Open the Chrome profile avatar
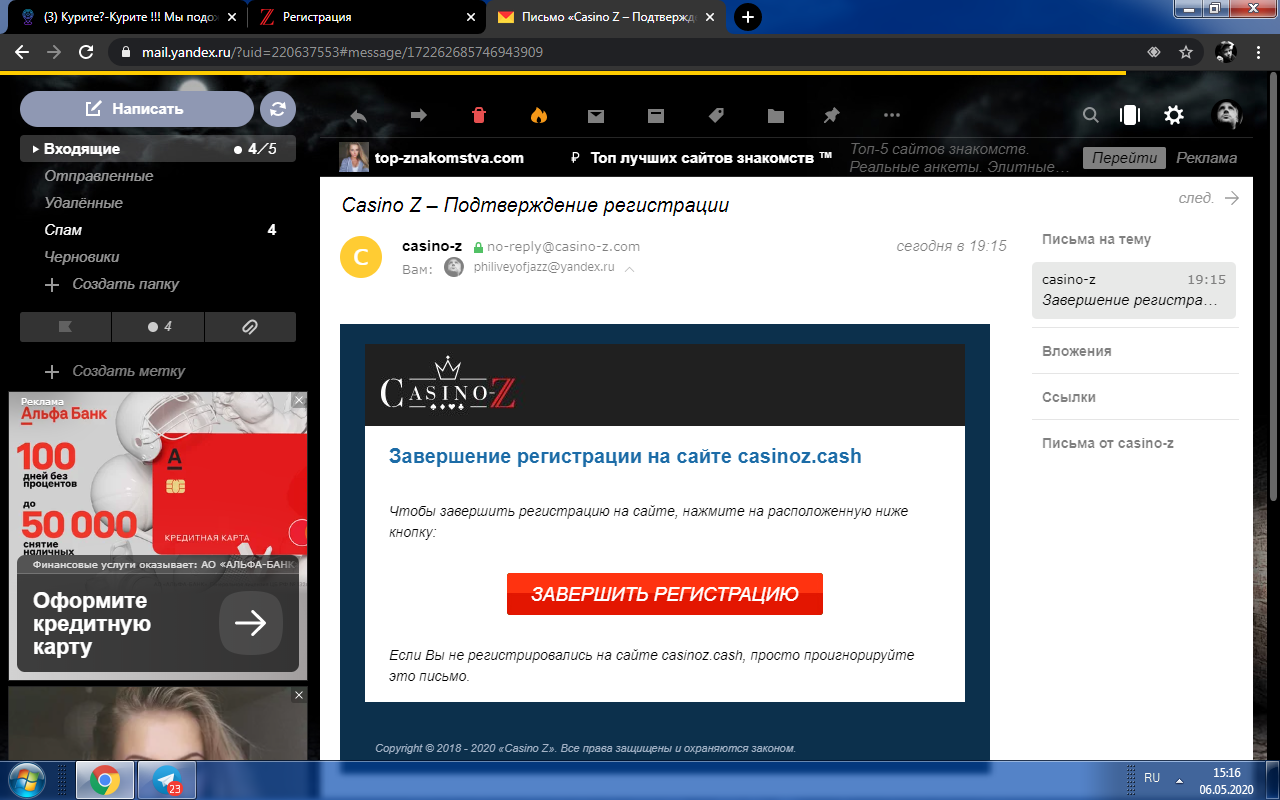 point(1225,52)
